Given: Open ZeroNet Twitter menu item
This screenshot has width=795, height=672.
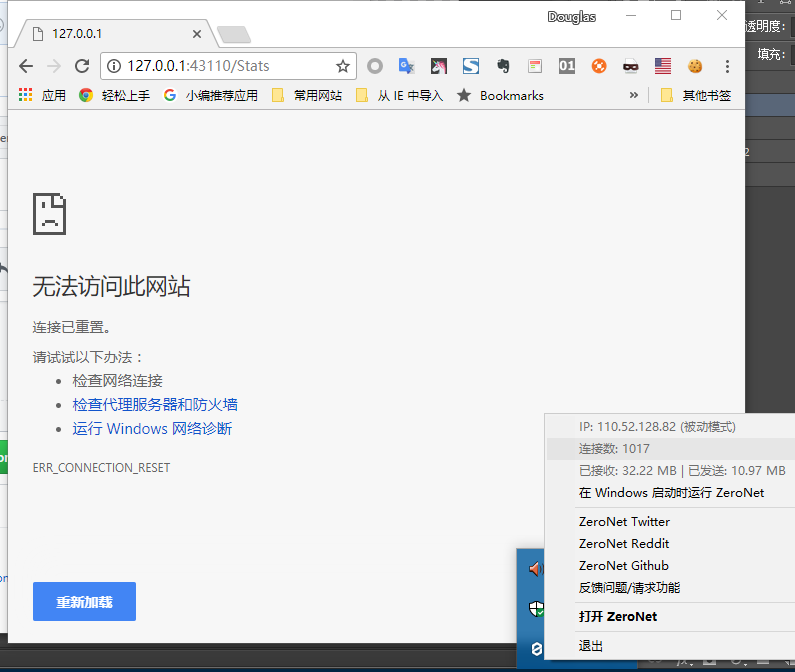Looking at the screenshot, I should 671,521.
